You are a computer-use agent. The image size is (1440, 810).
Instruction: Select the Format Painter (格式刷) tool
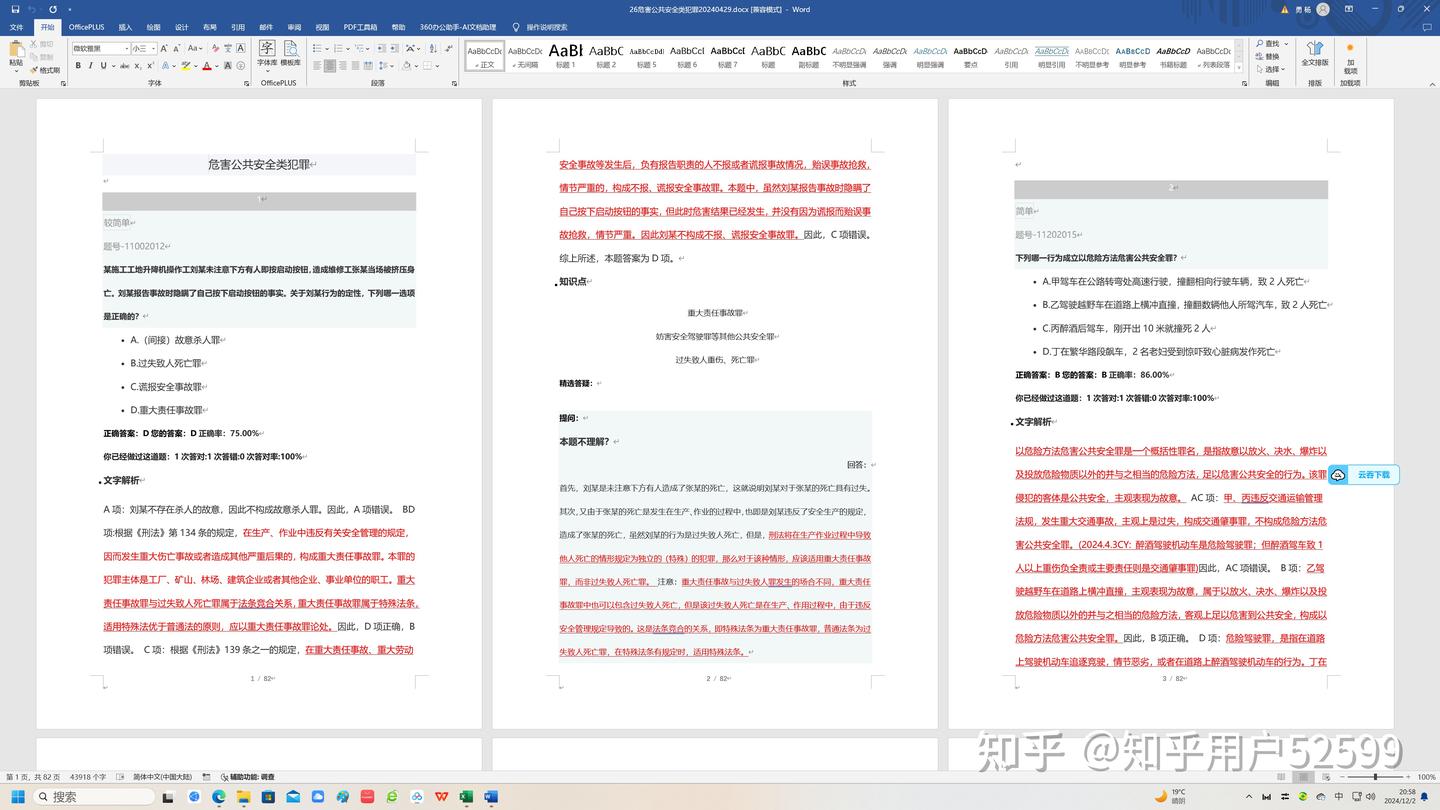click(45, 70)
